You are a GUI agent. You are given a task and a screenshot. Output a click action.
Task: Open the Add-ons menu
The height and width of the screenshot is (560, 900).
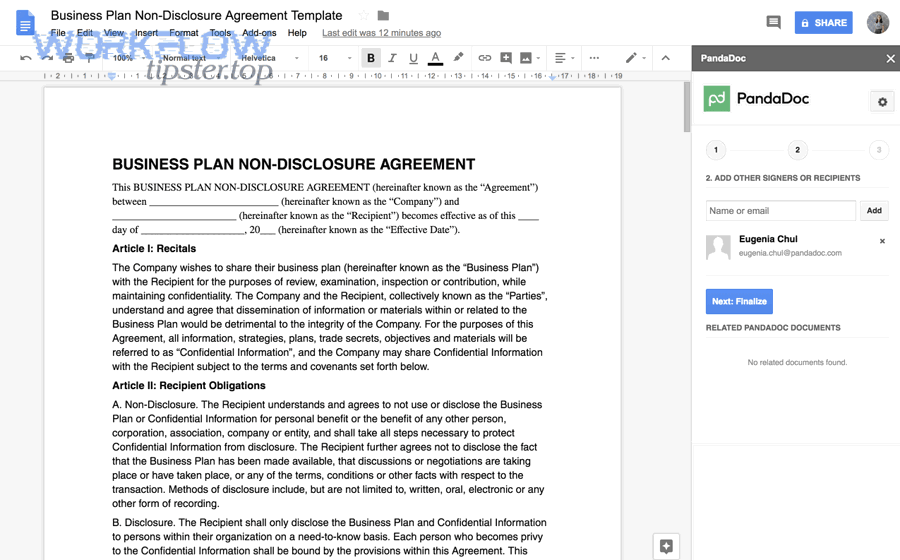pos(259,33)
